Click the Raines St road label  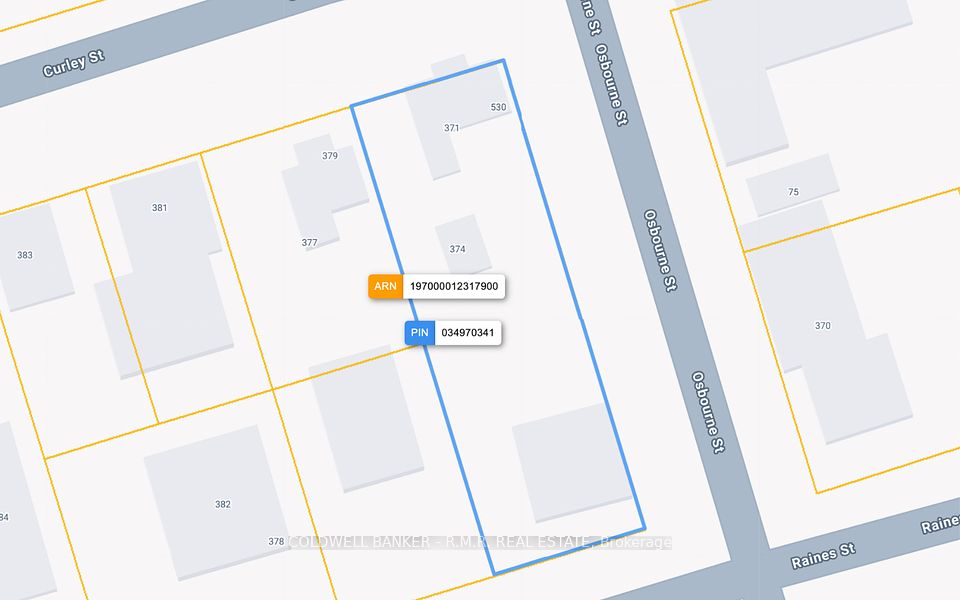pyautogui.click(x=822, y=555)
